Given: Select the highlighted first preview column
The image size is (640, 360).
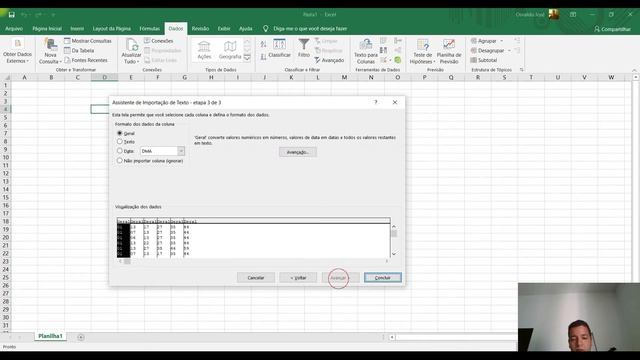Looking at the screenshot, I should coord(123,240).
